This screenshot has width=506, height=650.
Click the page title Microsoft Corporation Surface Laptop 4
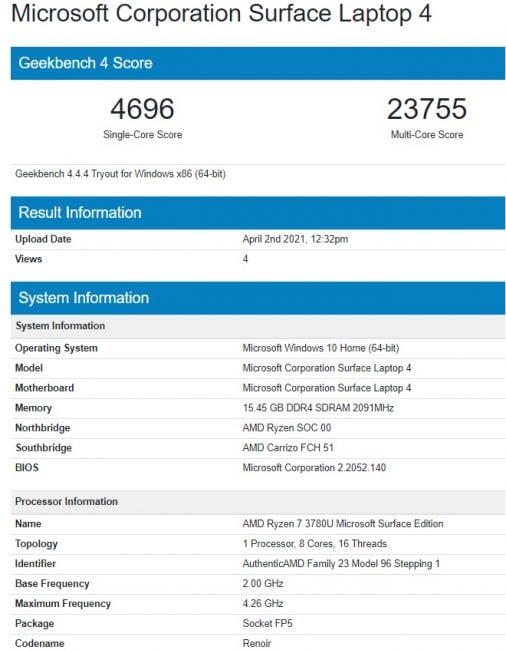pos(221,13)
